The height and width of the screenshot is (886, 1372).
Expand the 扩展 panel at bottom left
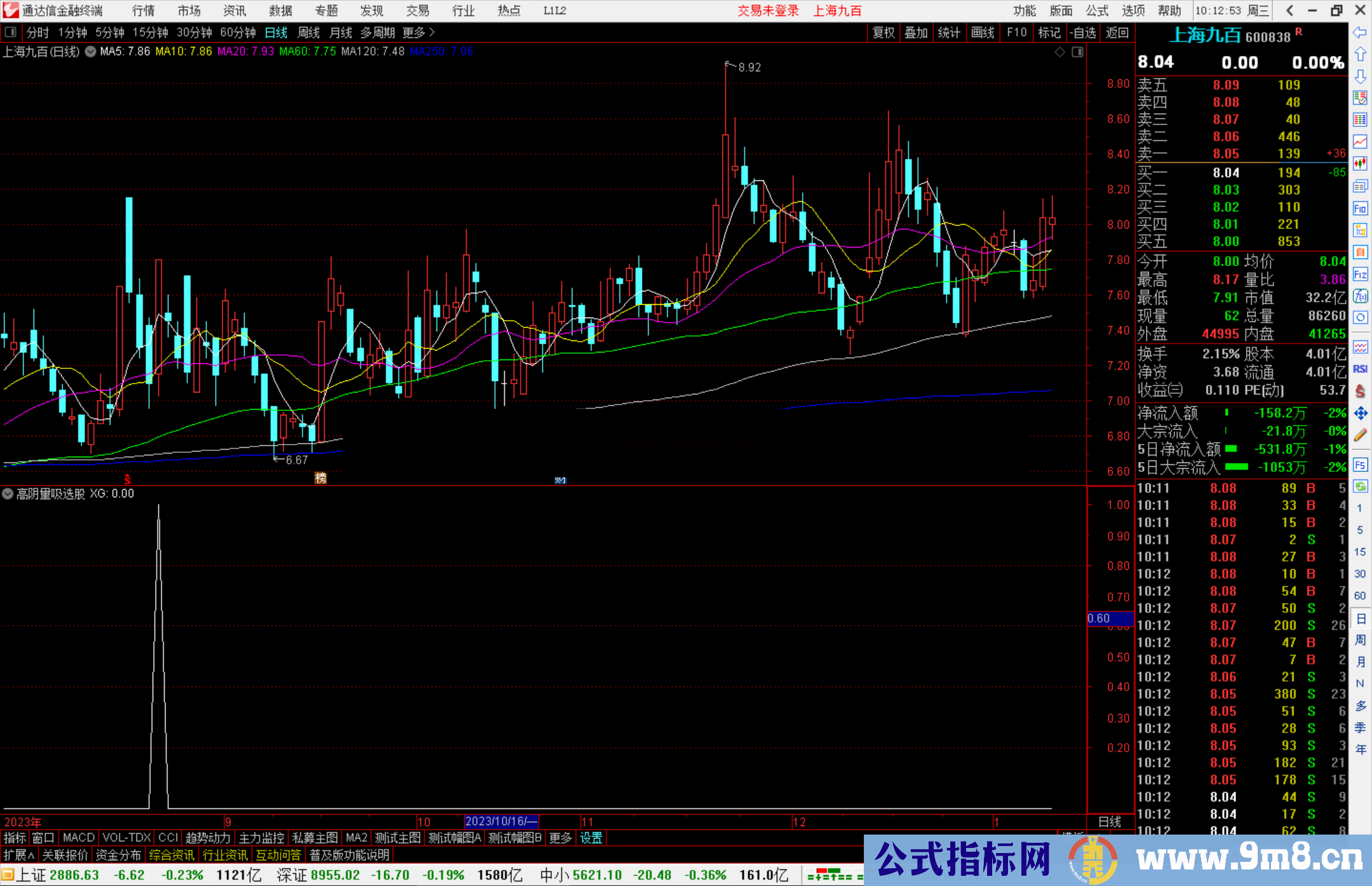(x=19, y=855)
